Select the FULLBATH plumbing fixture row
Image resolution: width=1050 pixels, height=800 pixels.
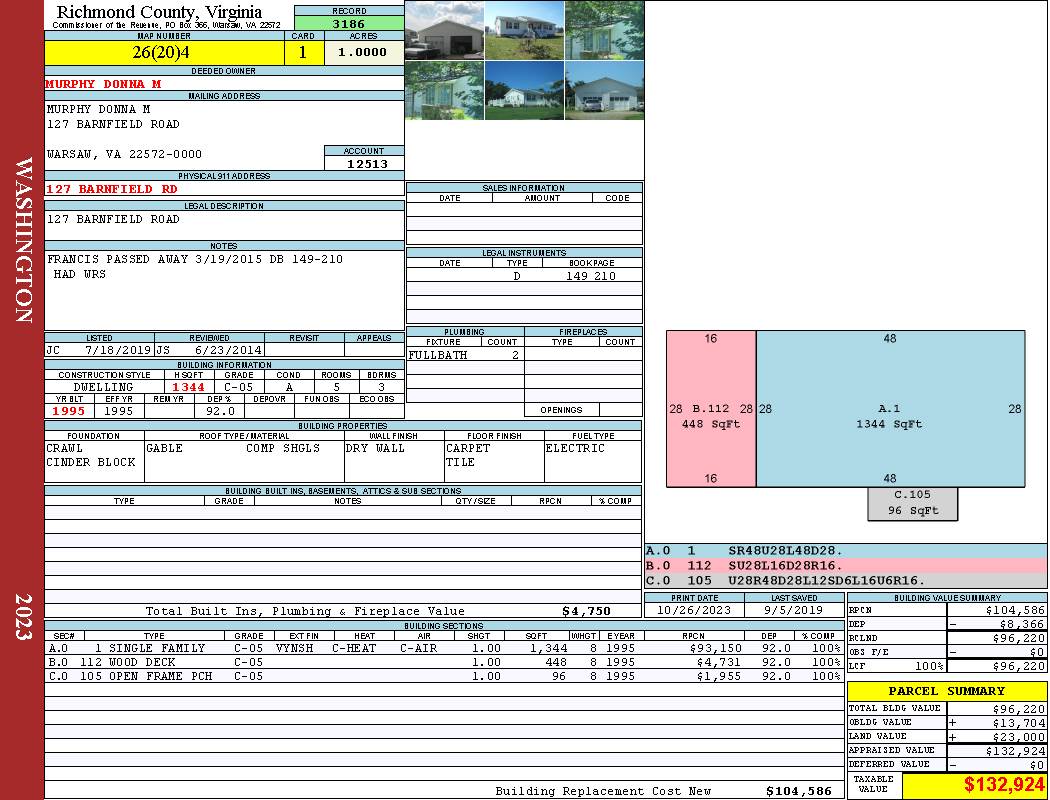coord(465,355)
